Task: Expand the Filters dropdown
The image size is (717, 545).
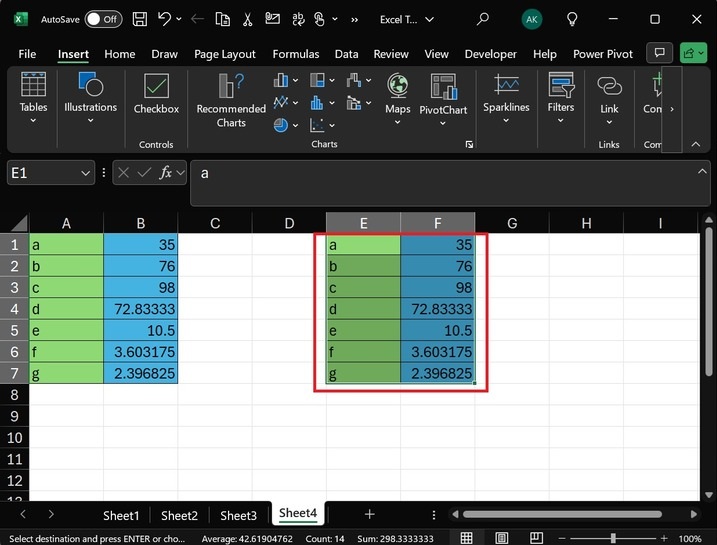Action: click(x=561, y=121)
